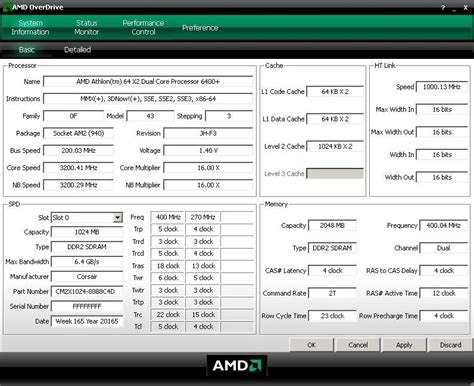The image size is (474, 386).
Task: Click the Row Cycle Time value 23 clock
Action: click(332, 316)
